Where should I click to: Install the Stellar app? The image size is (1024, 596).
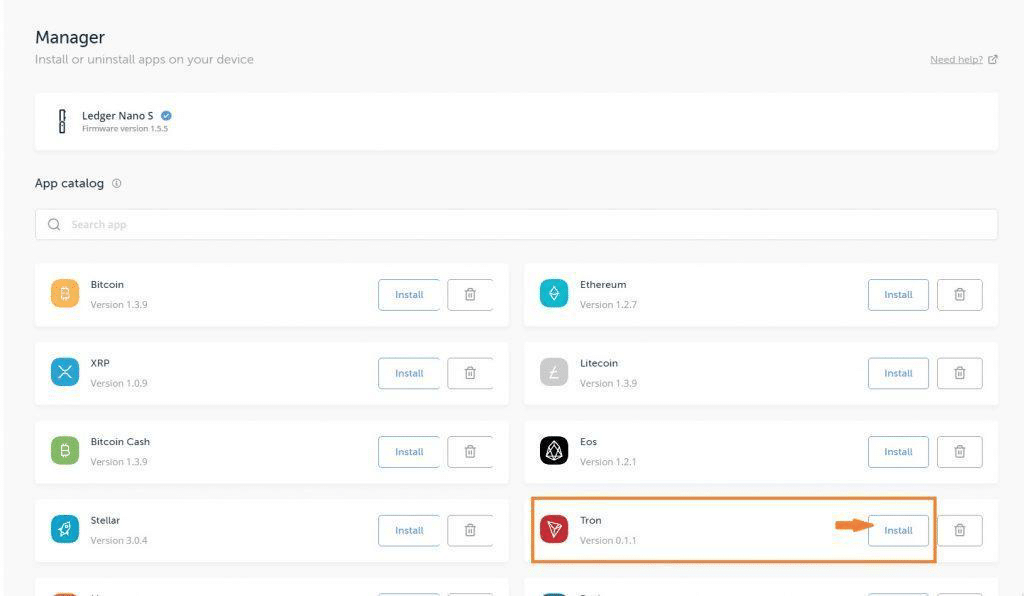(x=409, y=530)
